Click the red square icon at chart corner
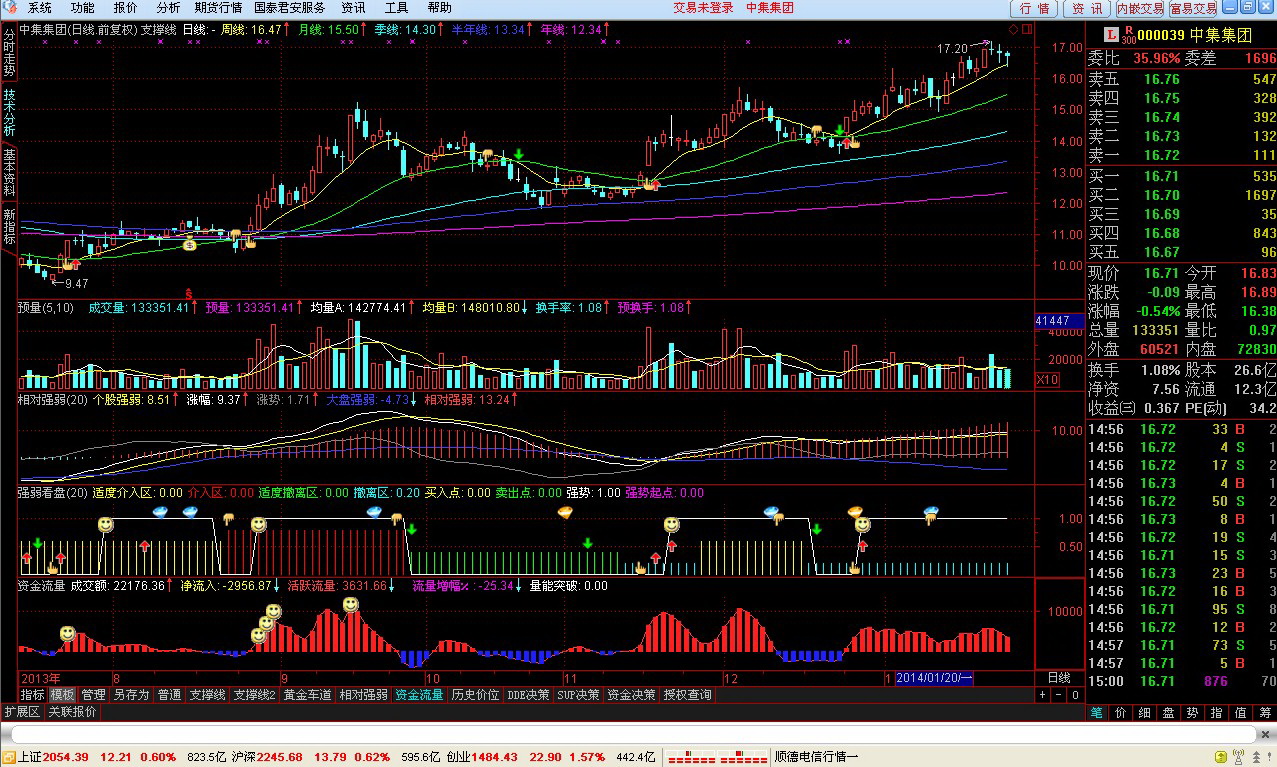Viewport: 1277px width, 767px height. click(x=1027, y=29)
